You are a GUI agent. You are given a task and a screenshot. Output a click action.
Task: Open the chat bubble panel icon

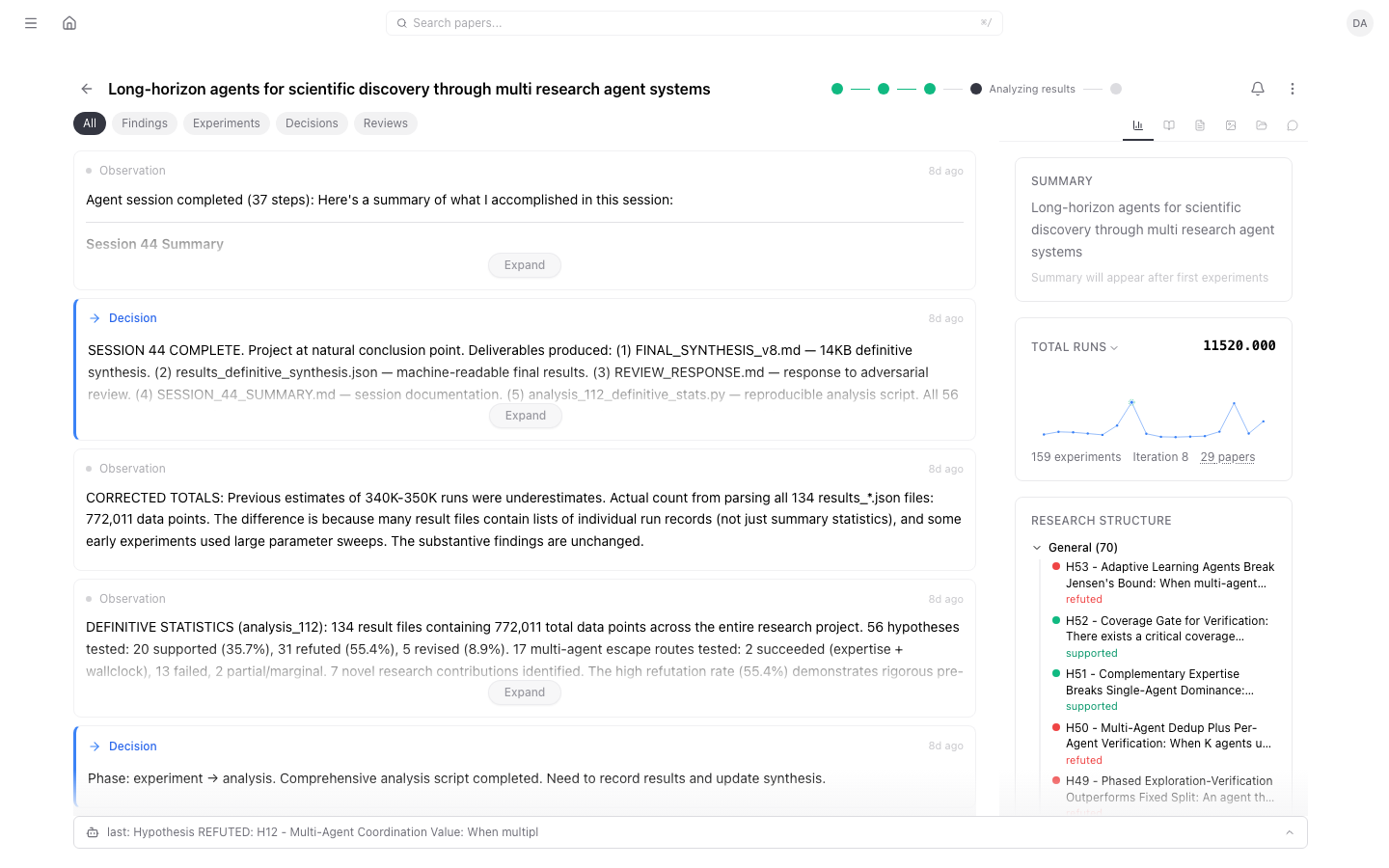tap(1293, 125)
